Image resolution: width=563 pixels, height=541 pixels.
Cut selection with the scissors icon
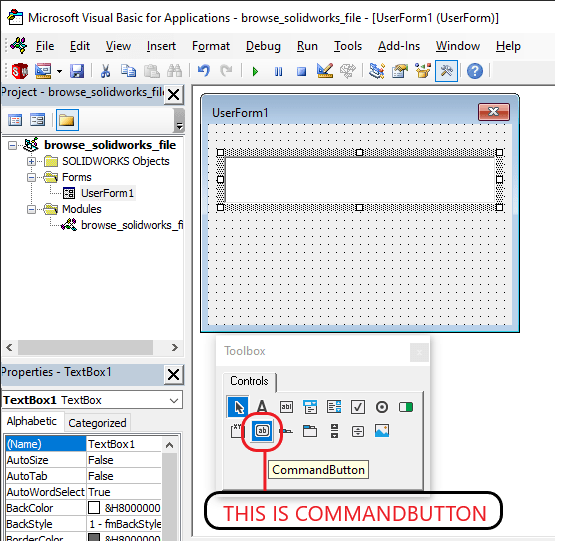pos(105,71)
